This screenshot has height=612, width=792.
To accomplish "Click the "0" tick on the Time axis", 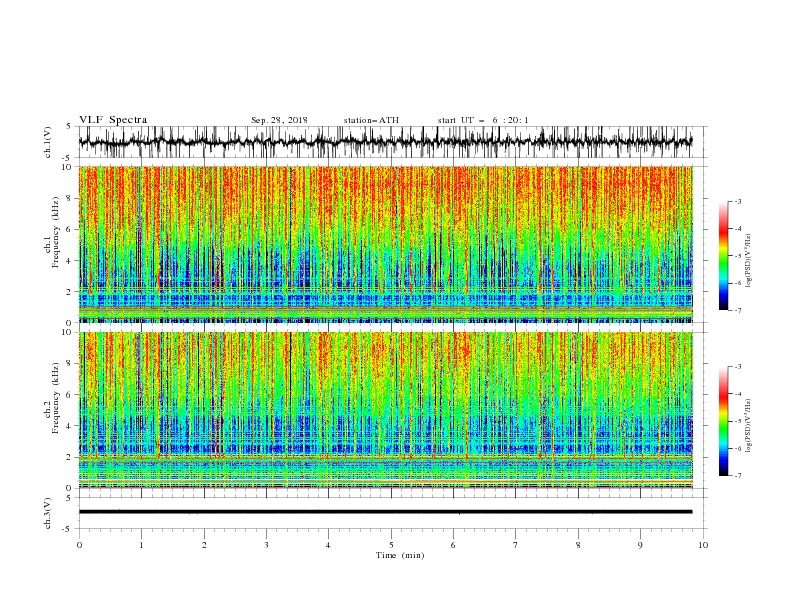I will tap(79, 545).
